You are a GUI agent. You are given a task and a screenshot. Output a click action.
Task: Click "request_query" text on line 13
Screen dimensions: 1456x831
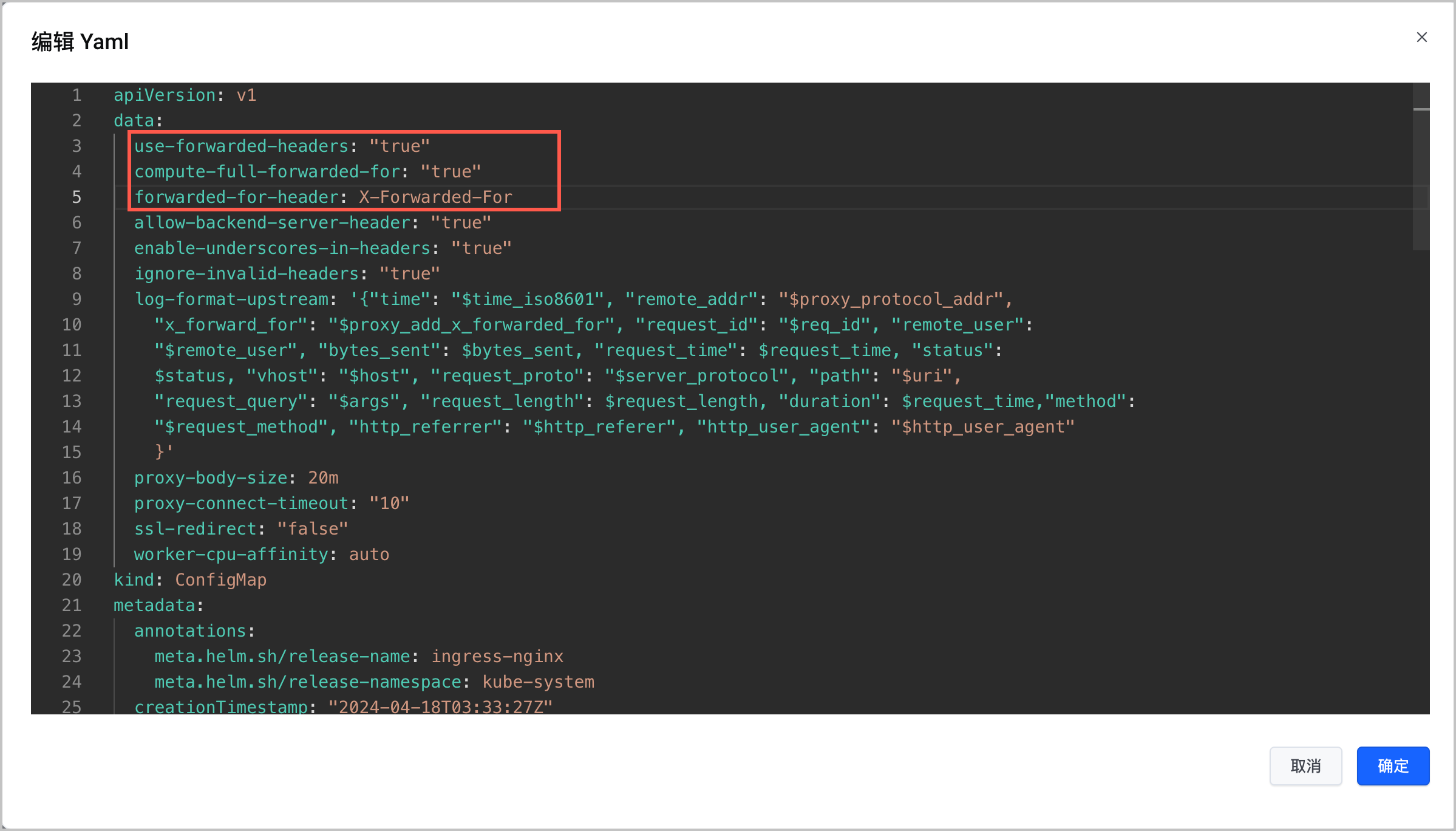point(231,401)
